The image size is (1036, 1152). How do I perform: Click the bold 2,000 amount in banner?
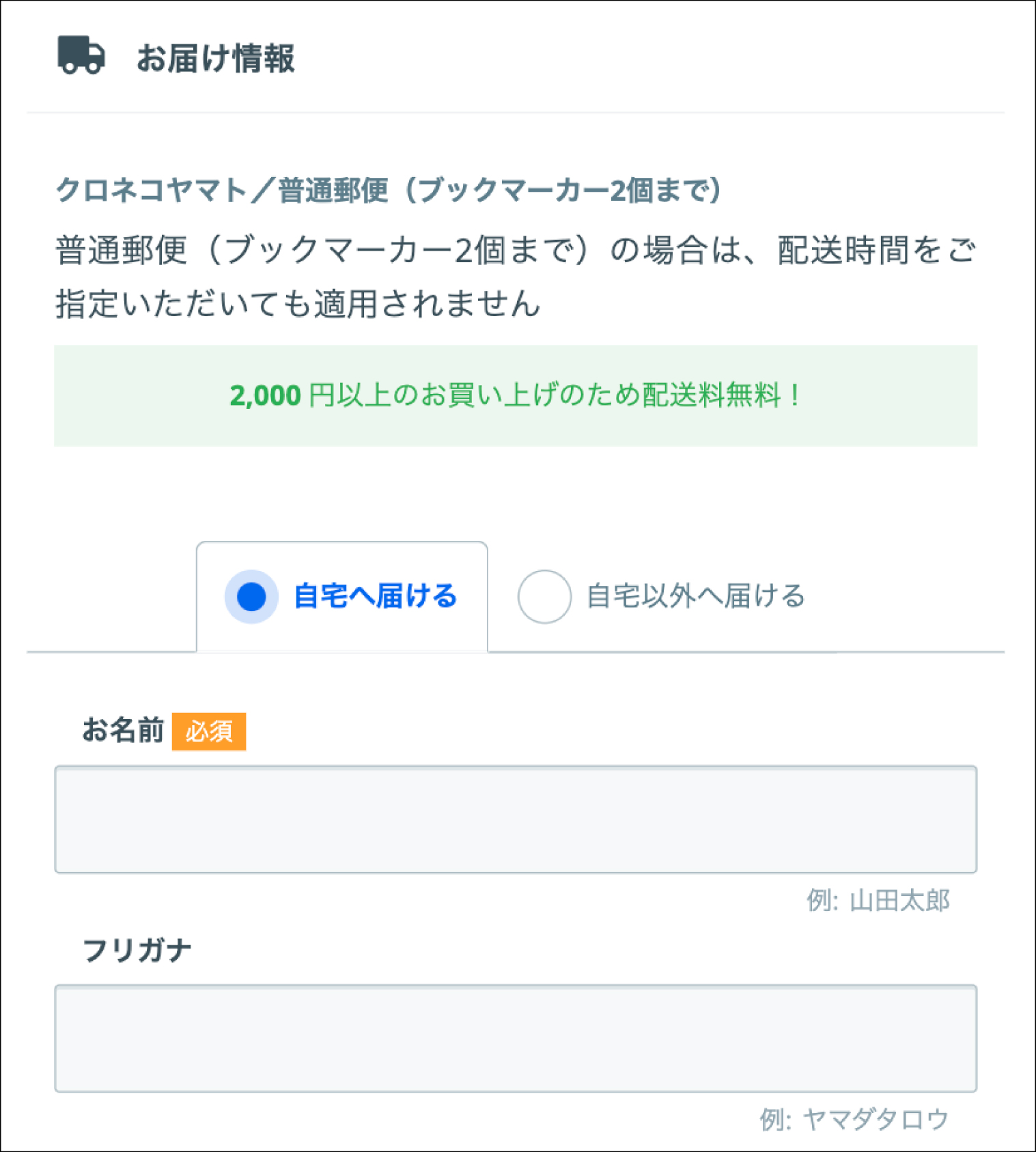point(265,396)
